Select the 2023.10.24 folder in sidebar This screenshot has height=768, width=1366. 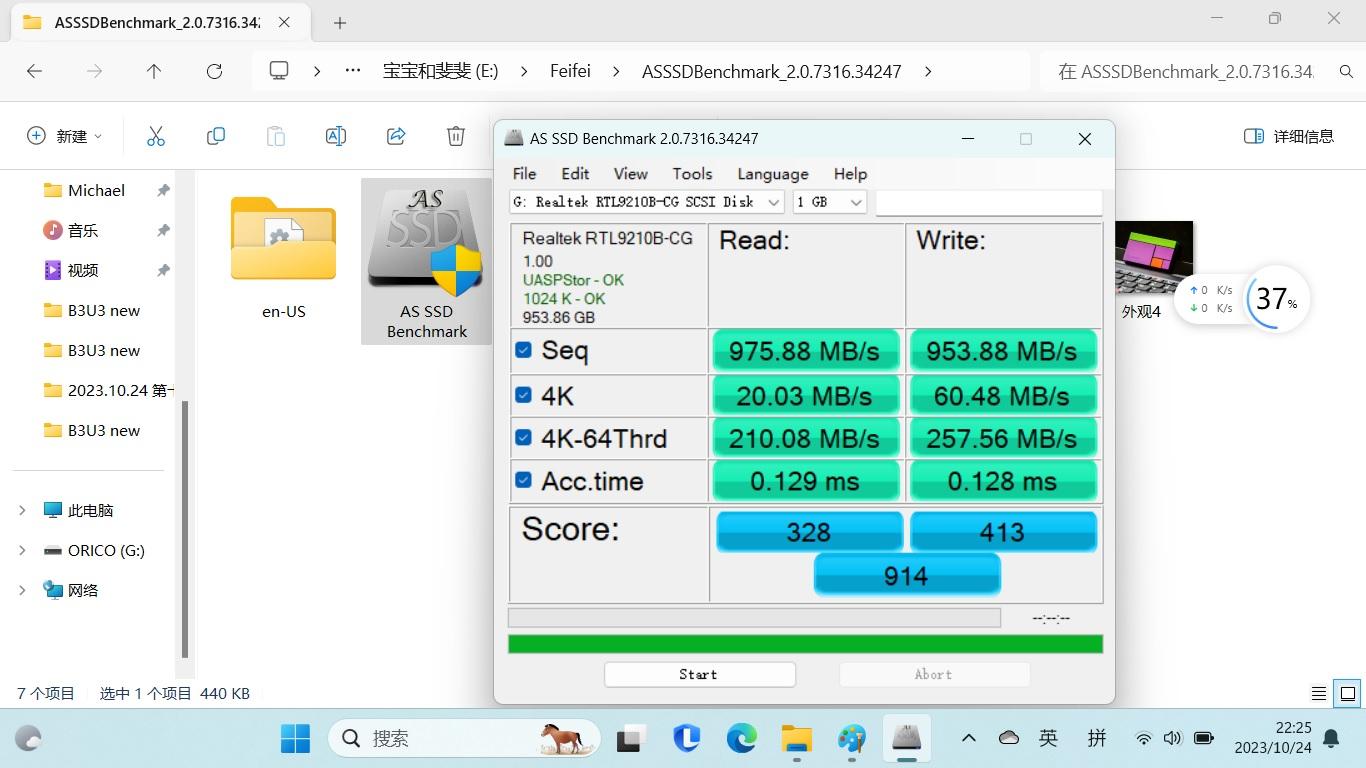[x=108, y=390]
